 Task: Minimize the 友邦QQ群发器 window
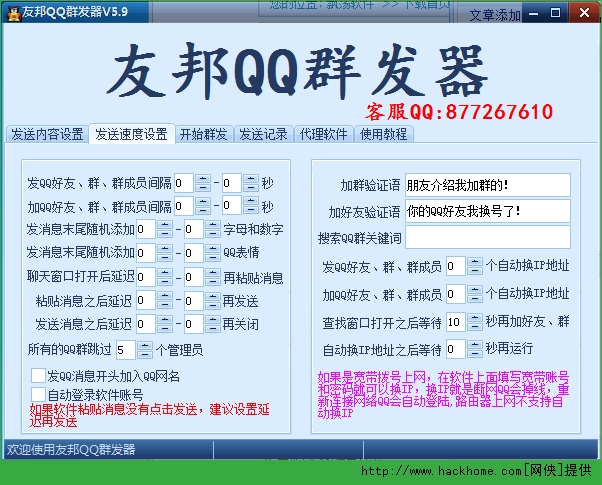(533, 13)
